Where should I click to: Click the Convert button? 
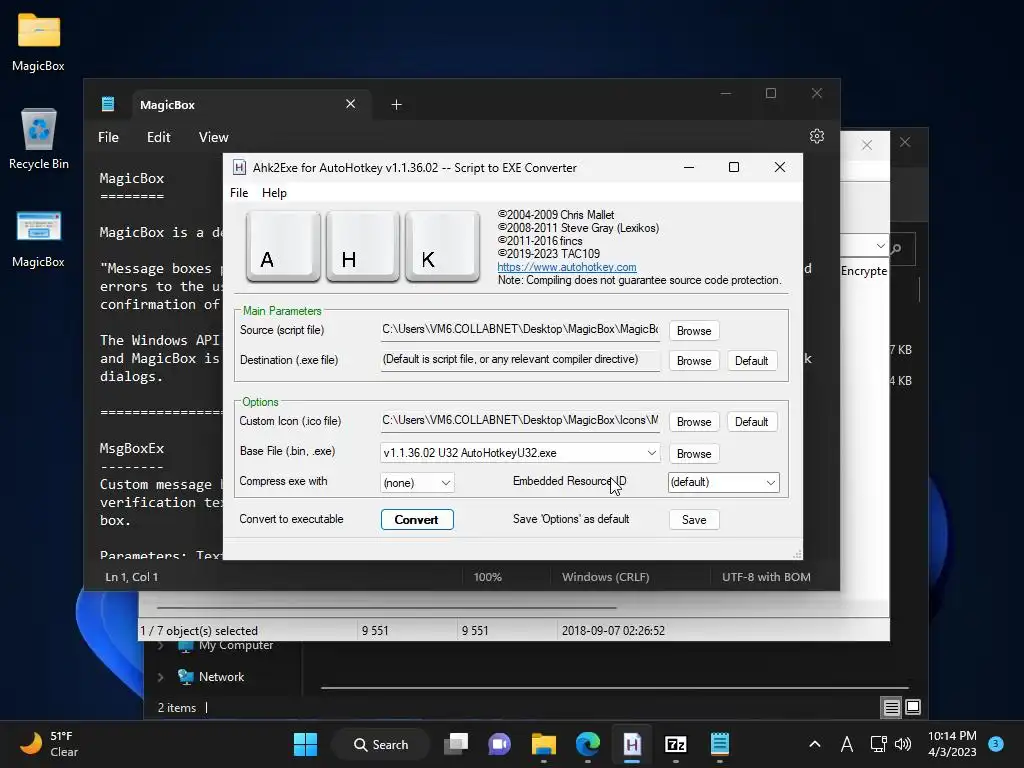pos(417,520)
